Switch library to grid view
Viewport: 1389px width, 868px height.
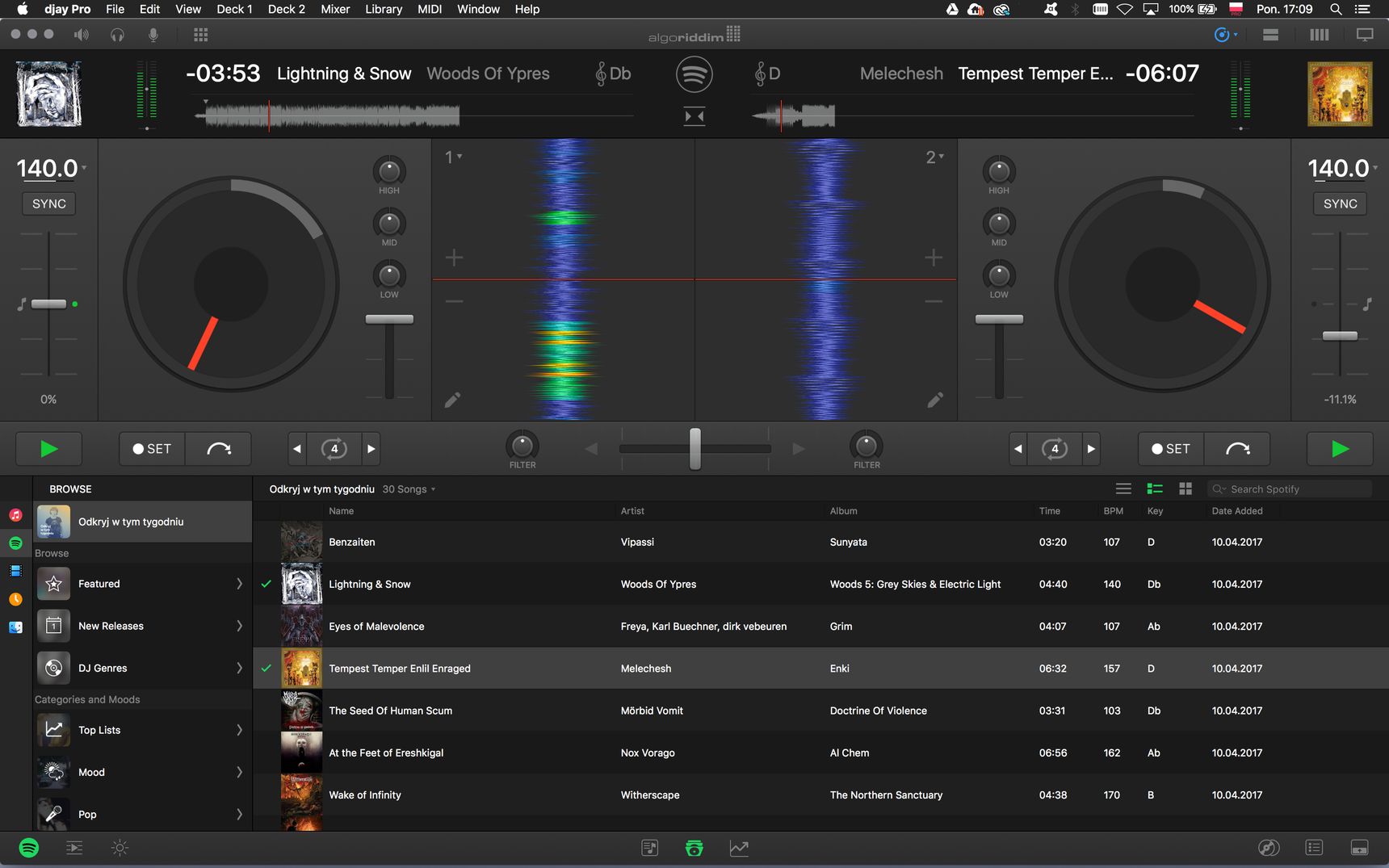1185,489
